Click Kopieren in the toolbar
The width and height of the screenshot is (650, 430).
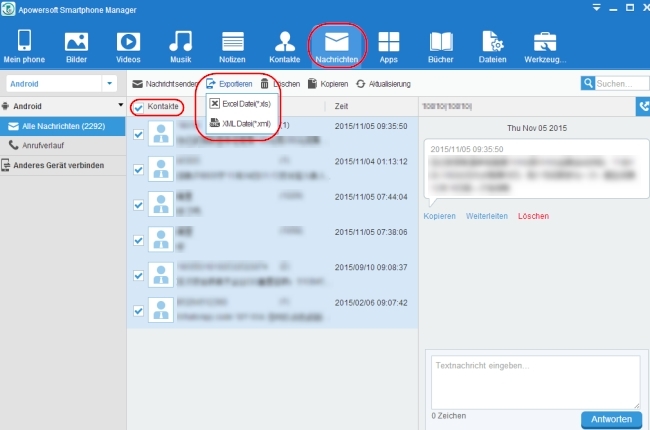328,84
